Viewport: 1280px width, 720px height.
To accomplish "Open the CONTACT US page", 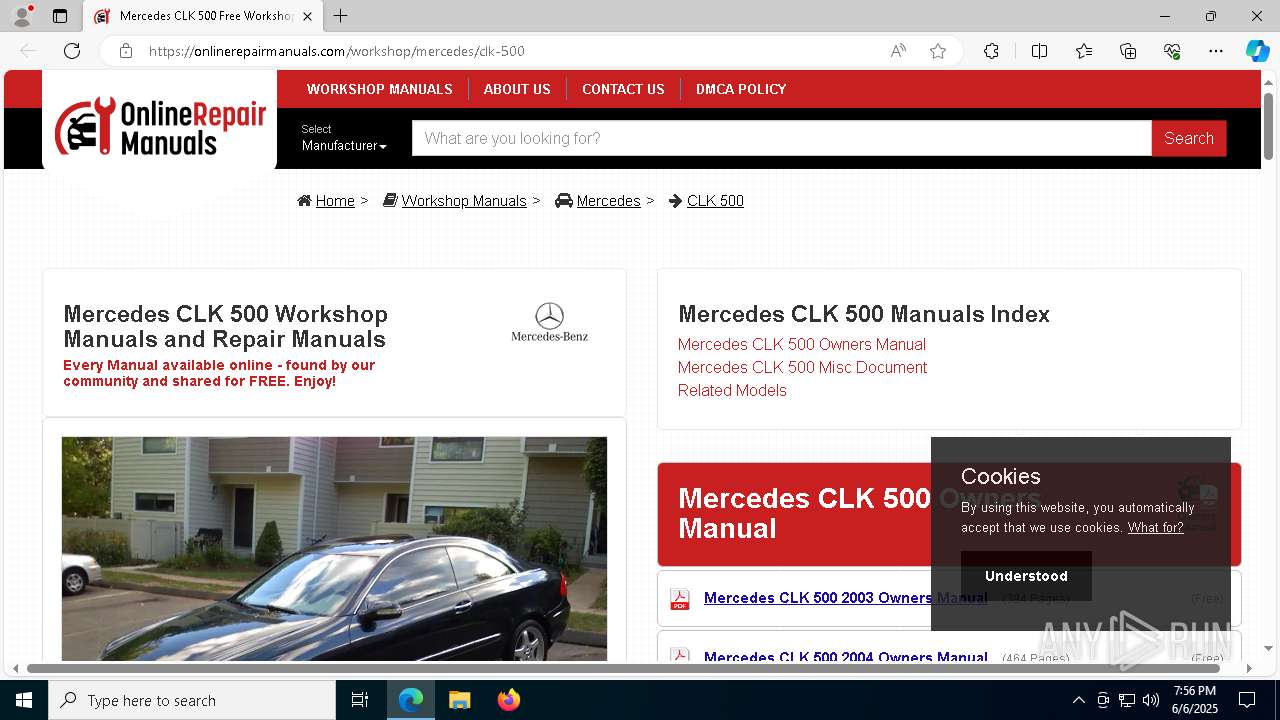I will coord(623,89).
